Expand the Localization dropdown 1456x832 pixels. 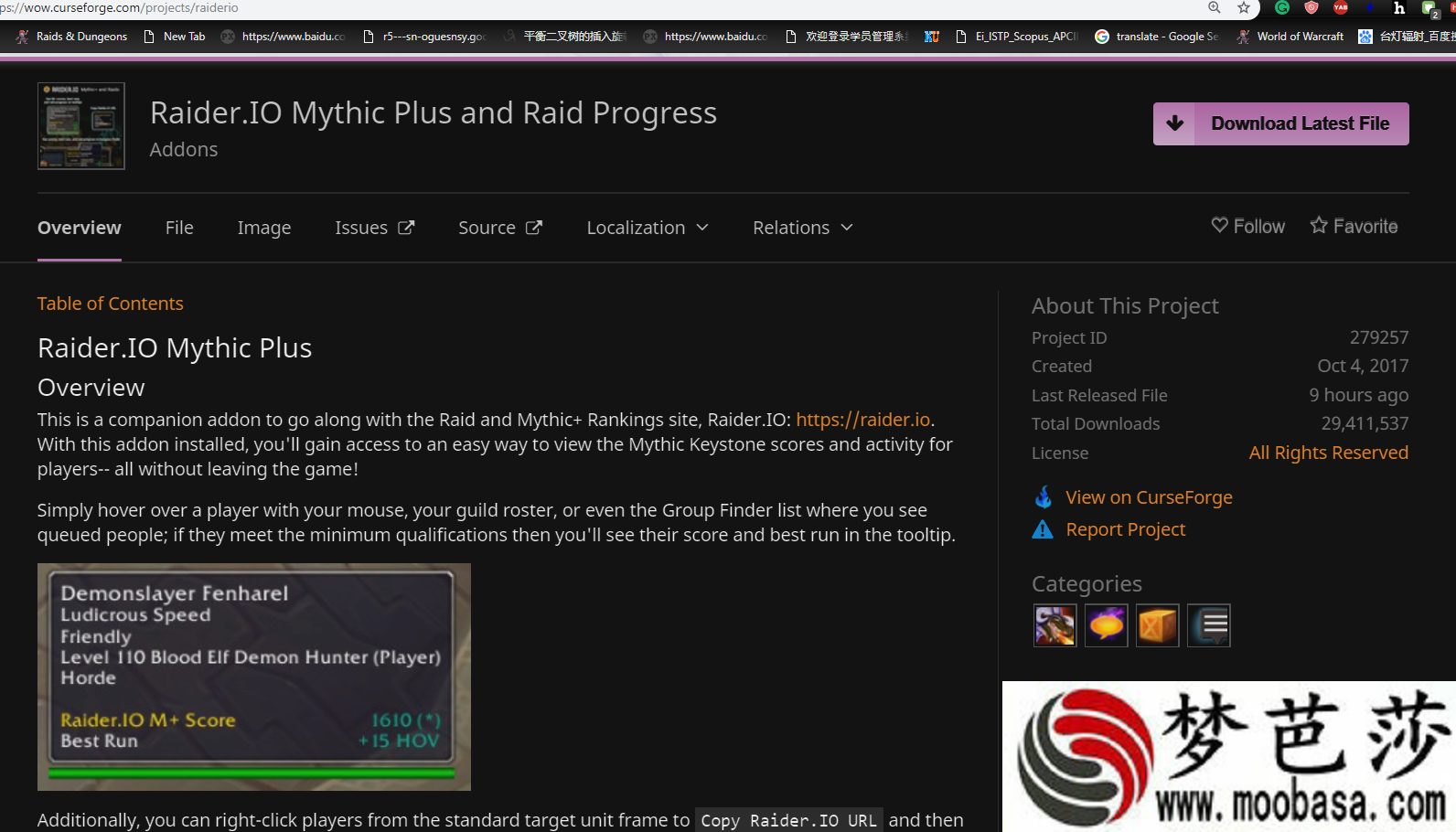click(x=648, y=228)
